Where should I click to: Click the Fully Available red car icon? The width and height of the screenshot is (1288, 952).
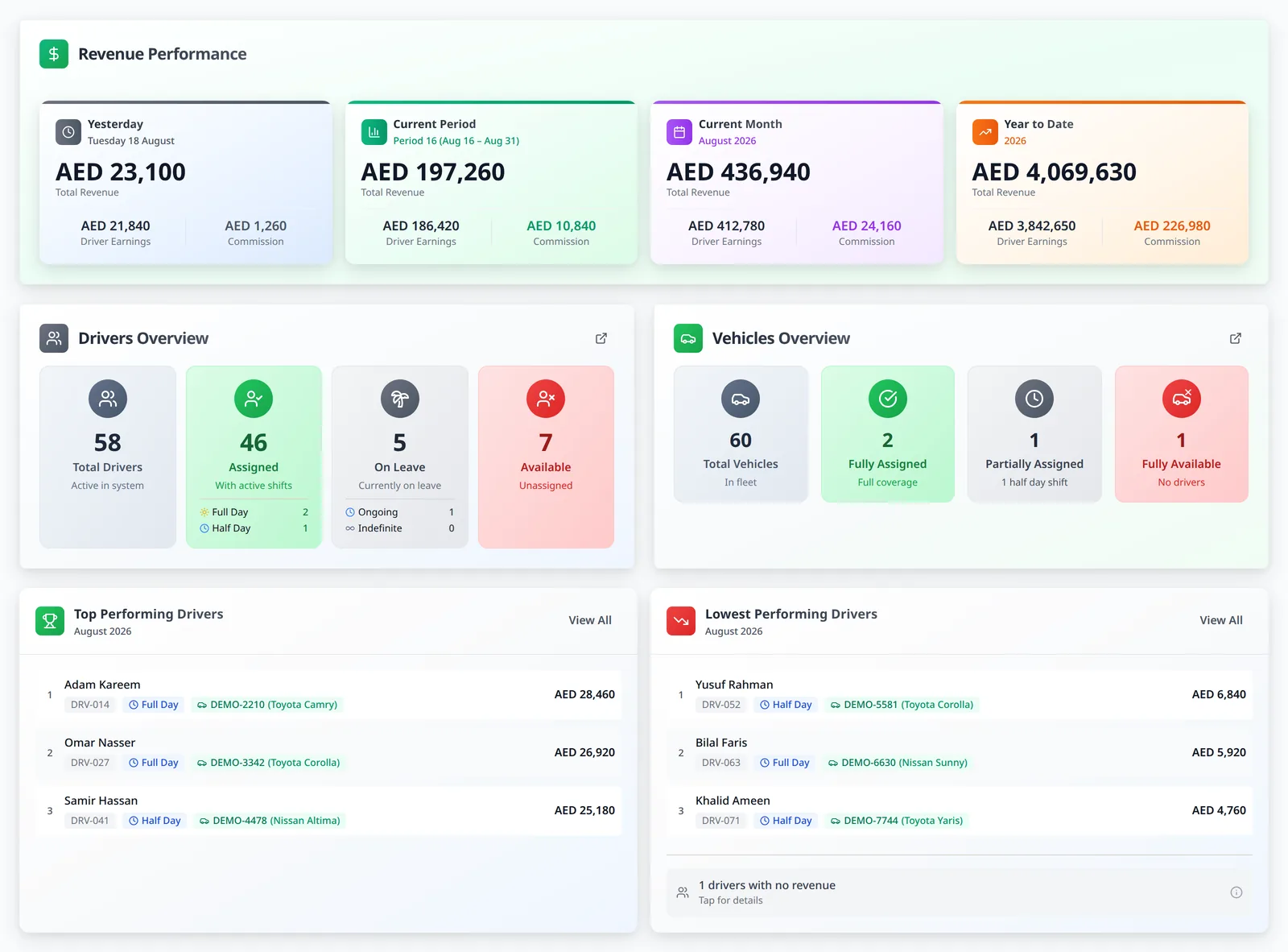coord(1182,399)
